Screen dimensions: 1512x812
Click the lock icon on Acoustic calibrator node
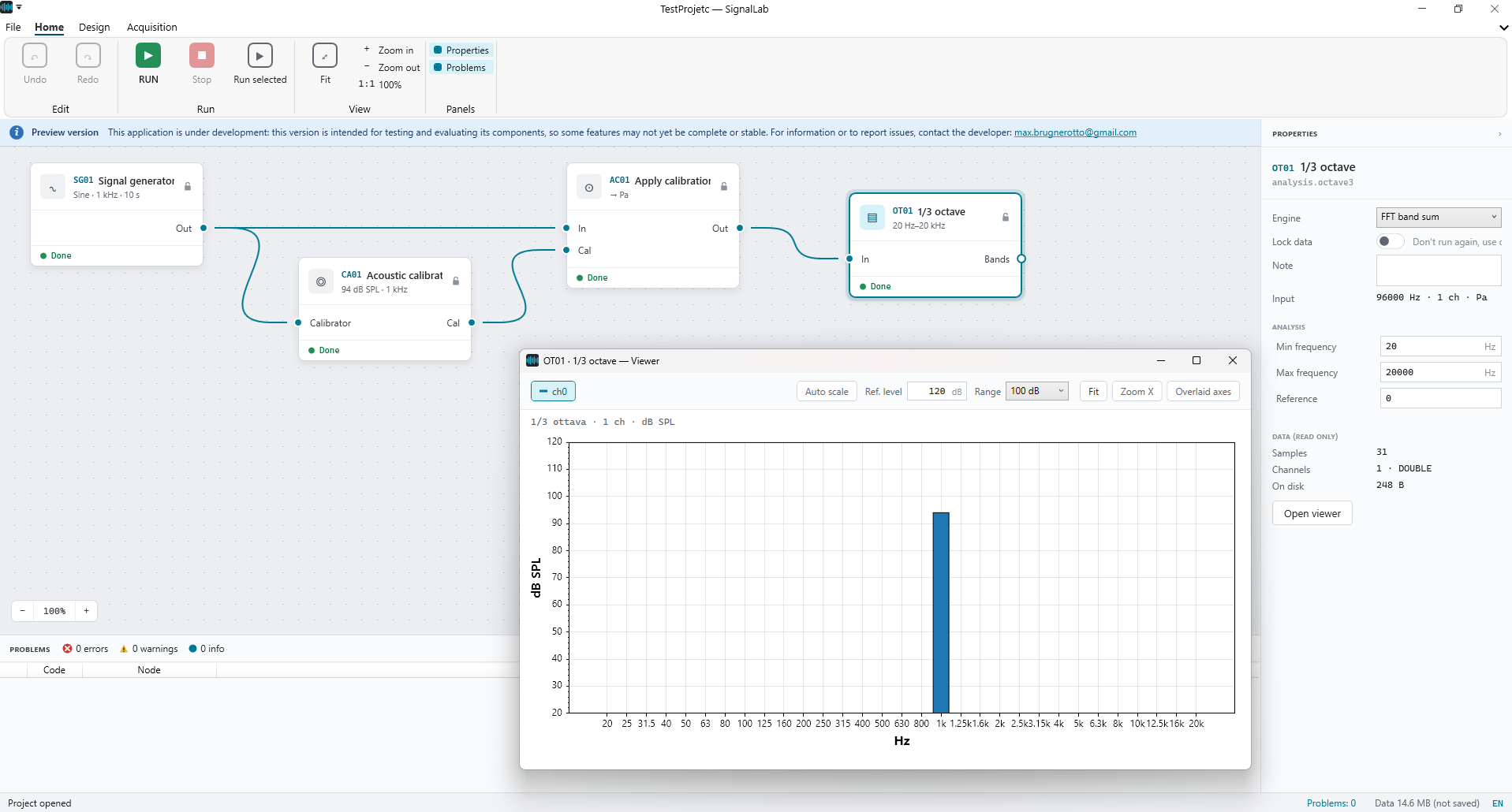tap(456, 281)
